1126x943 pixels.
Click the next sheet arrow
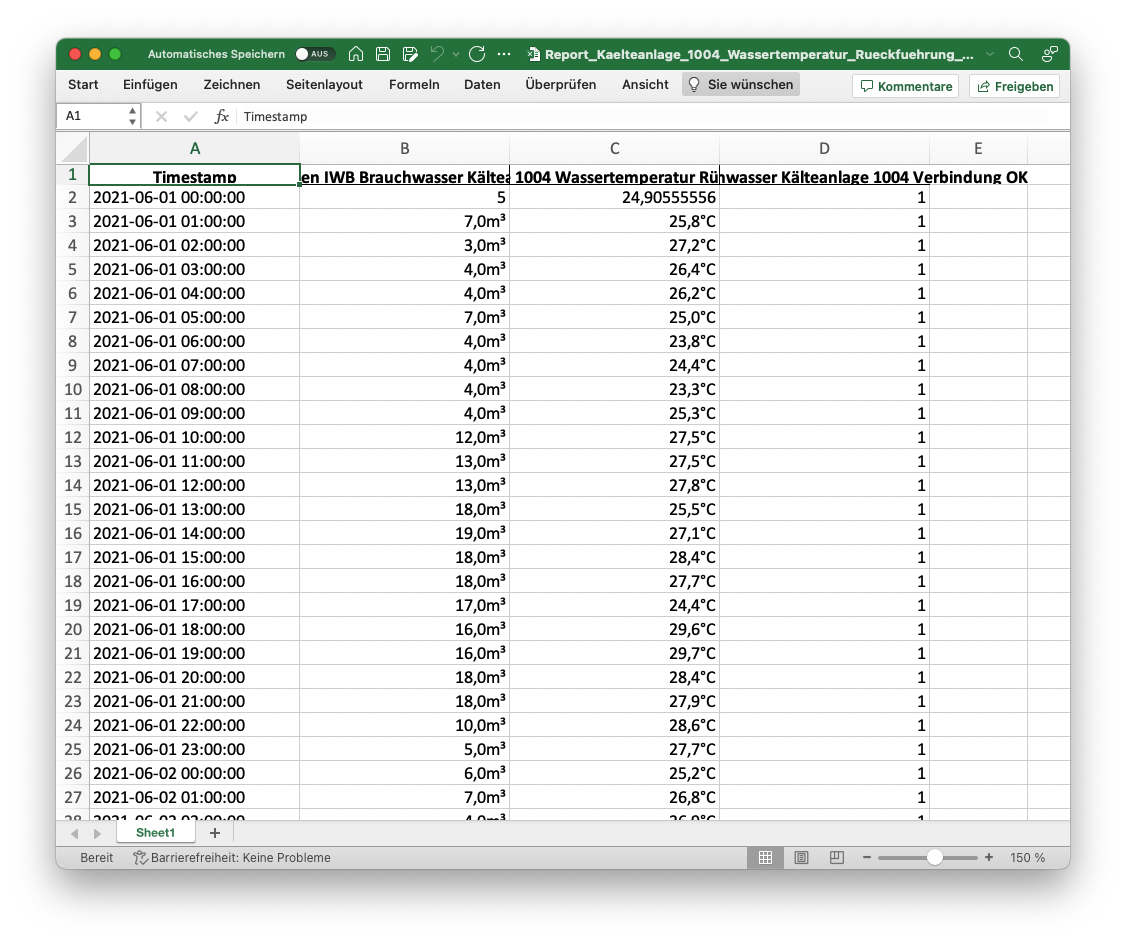(97, 834)
